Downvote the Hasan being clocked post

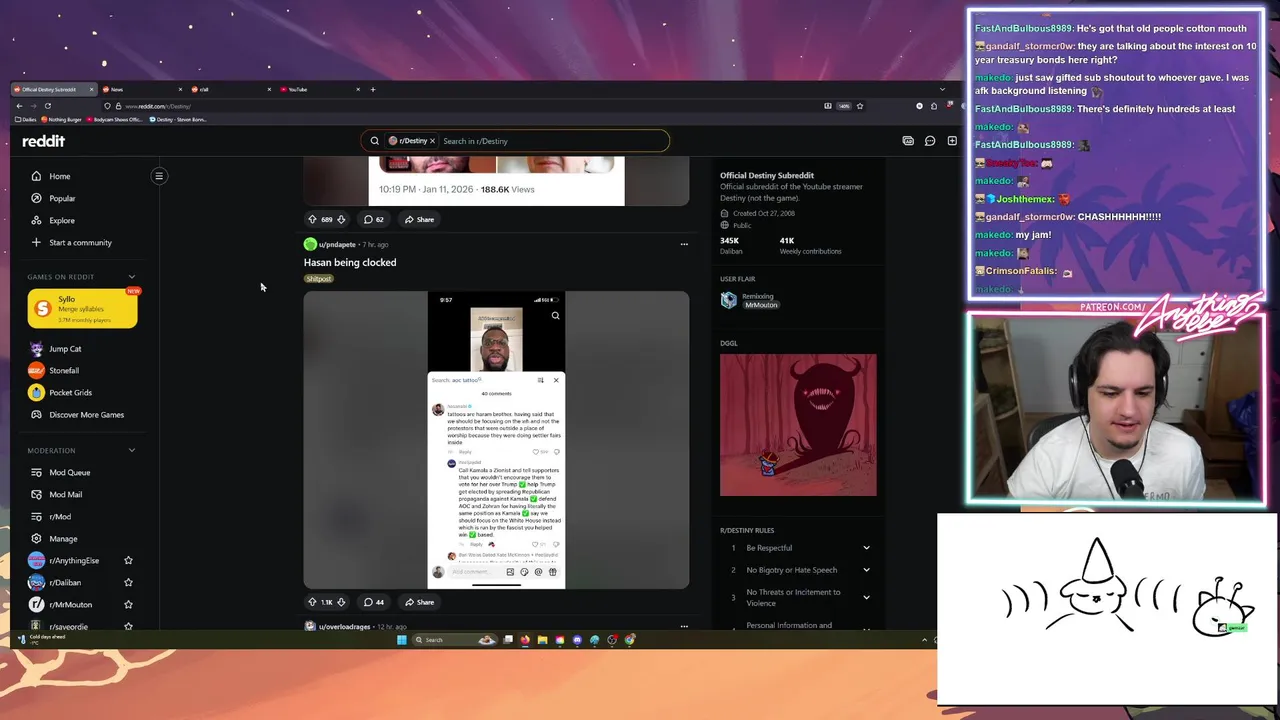341,602
